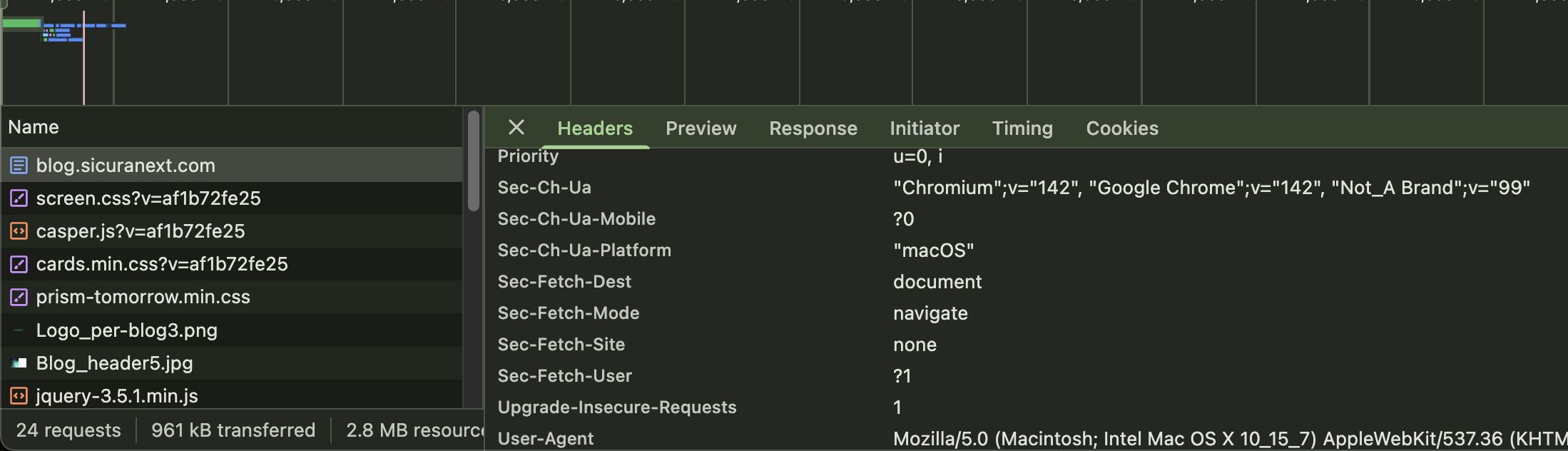The image size is (1568, 451).
Task: Select the Headers tab
Action: click(x=595, y=128)
